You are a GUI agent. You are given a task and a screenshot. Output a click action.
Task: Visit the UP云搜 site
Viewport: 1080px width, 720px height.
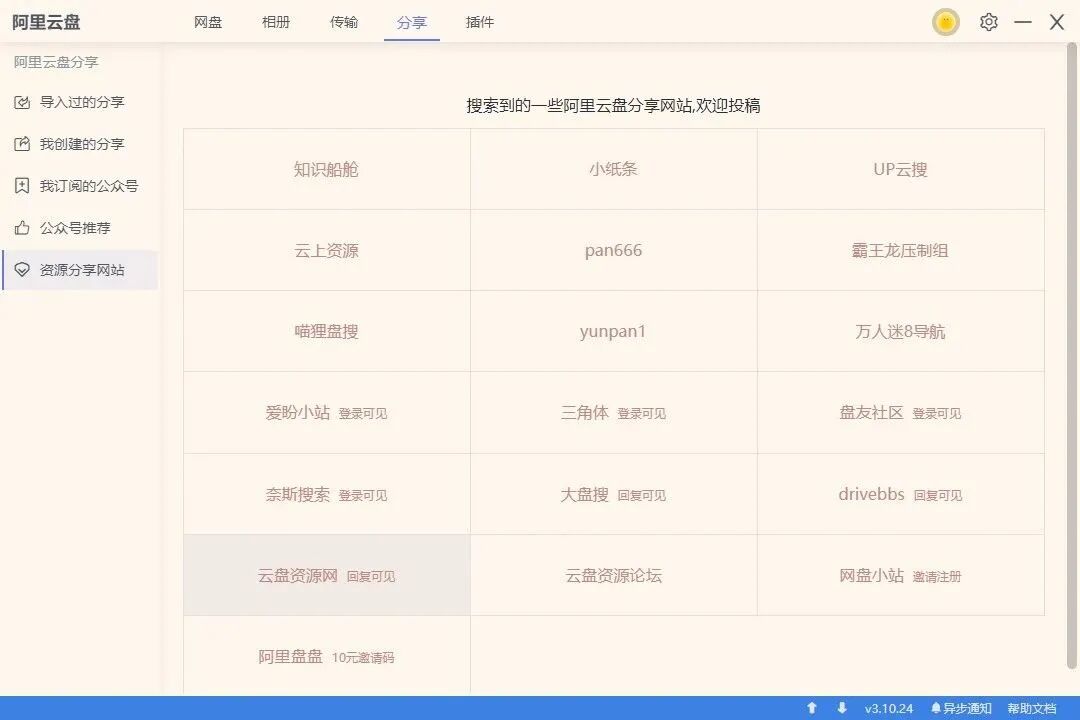[901, 169]
